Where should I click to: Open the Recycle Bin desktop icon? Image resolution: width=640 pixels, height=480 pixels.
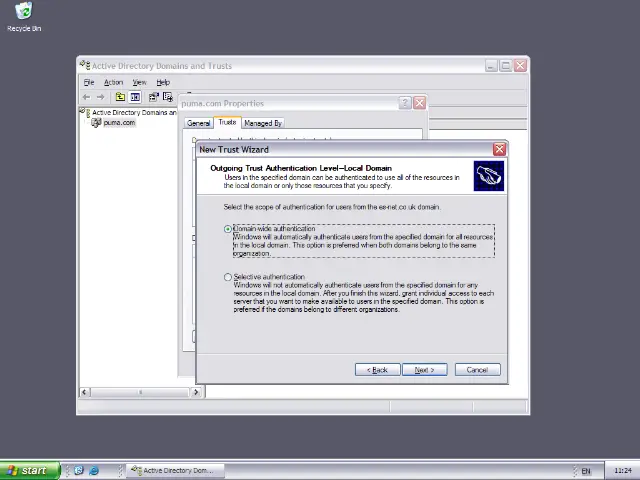click(23, 13)
